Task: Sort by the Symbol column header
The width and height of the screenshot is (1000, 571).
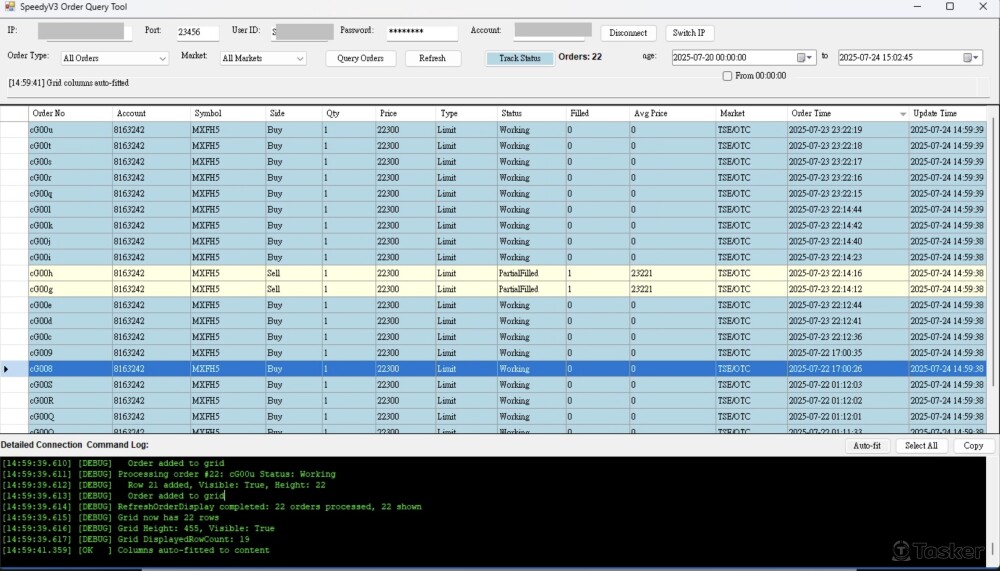Action: [x=228, y=114]
